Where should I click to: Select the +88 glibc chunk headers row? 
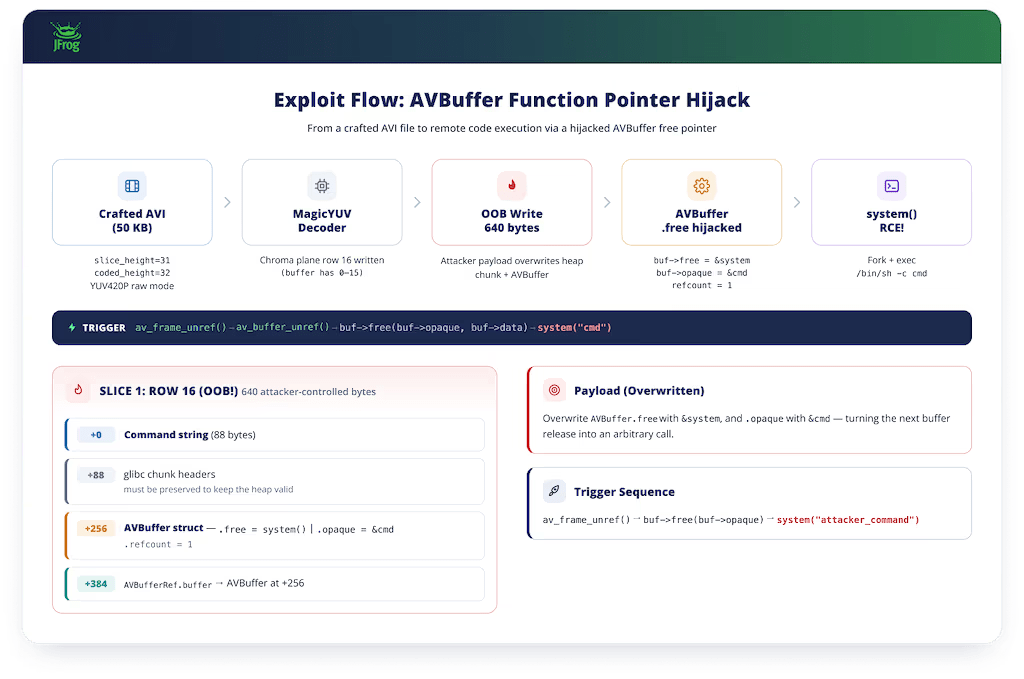[x=275, y=481]
